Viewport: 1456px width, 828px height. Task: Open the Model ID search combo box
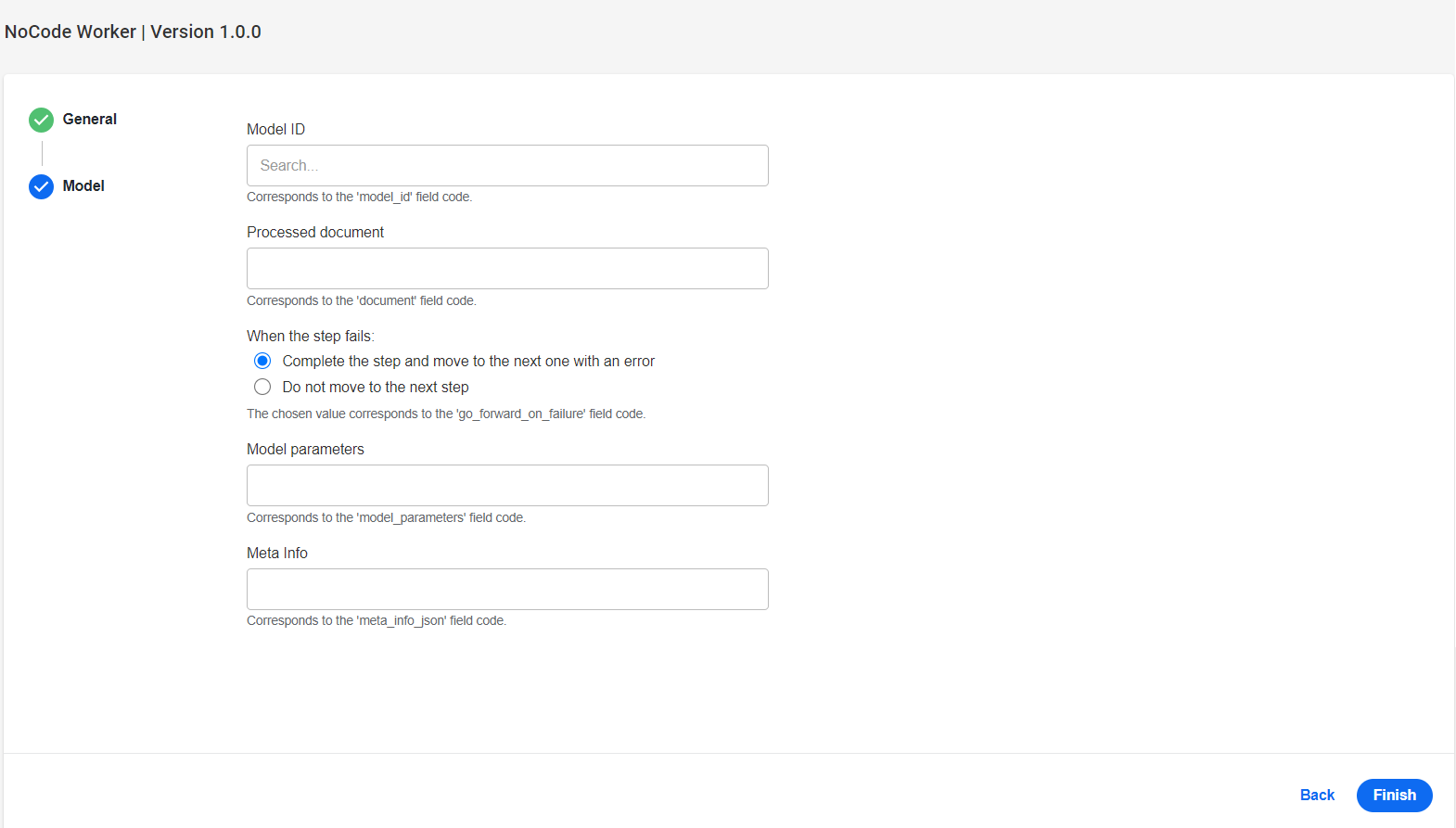(x=507, y=165)
